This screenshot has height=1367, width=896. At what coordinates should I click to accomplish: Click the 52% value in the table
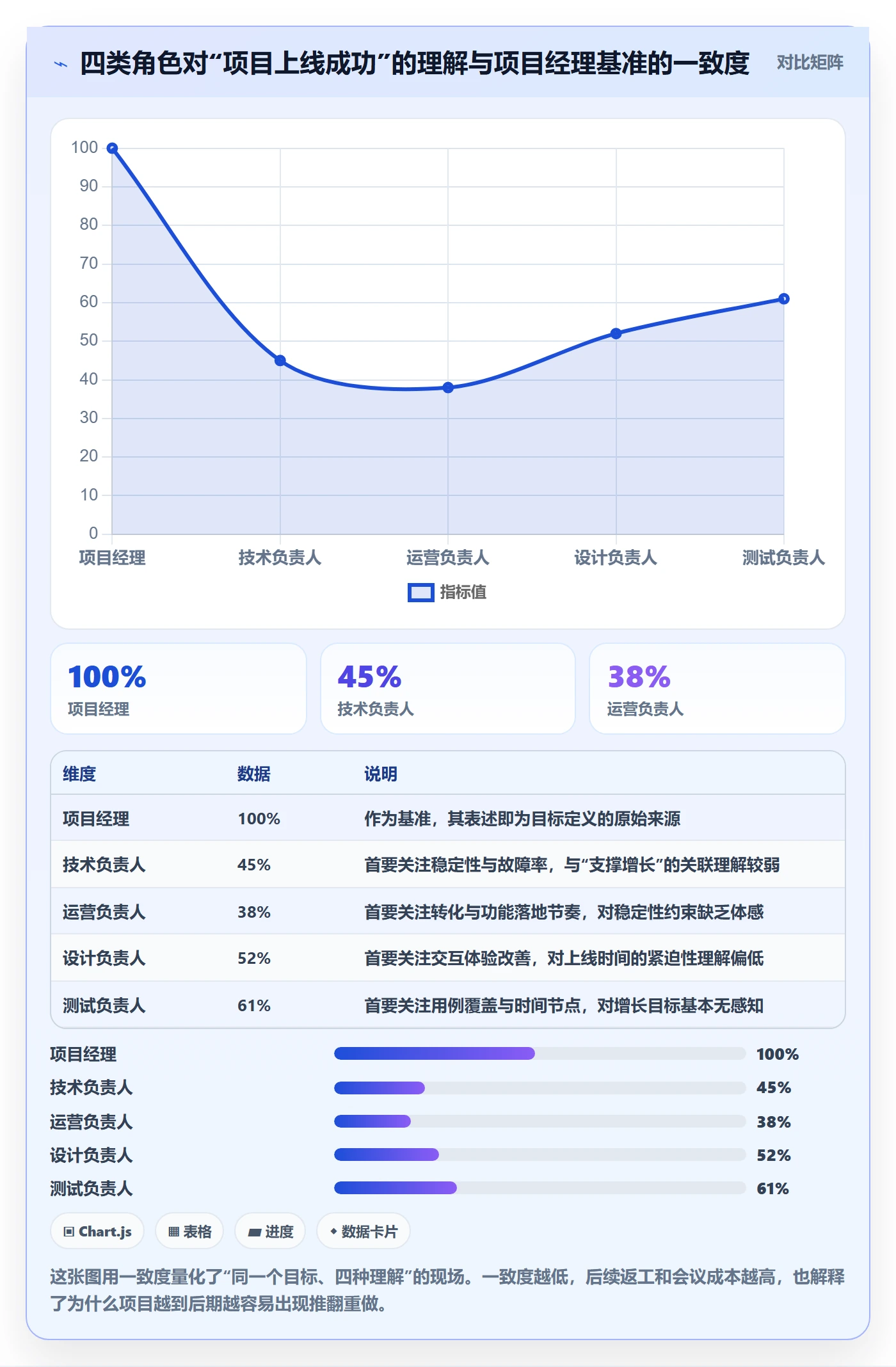tap(254, 958)
